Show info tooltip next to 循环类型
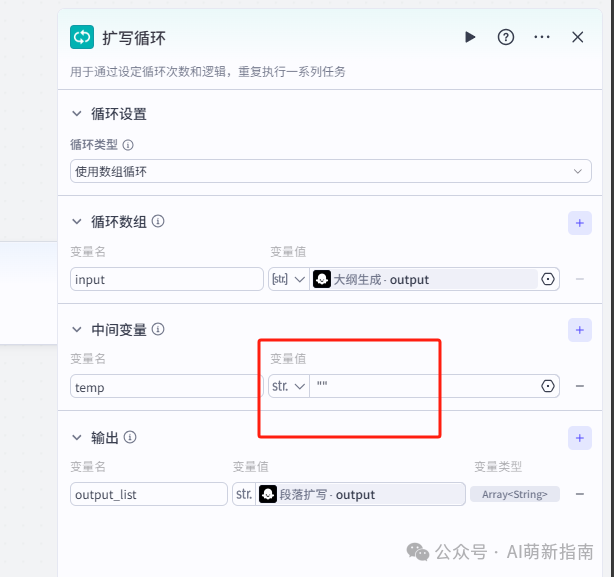Image resolution: width=614 pixels, height=577 pixels. 128,145
